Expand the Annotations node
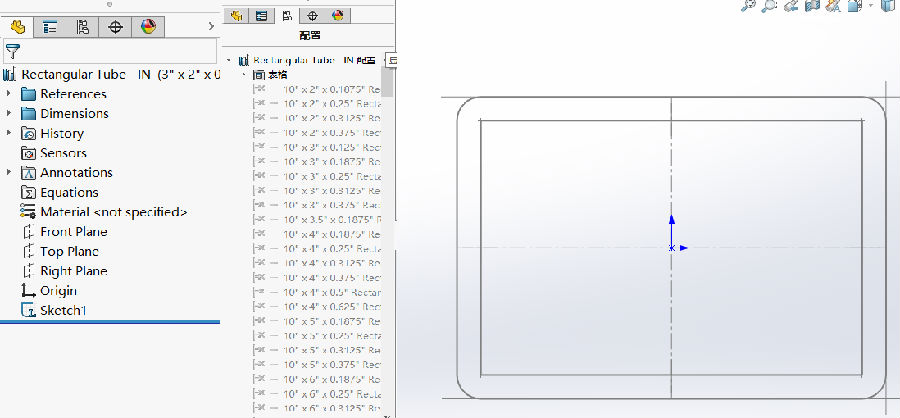The height and width of the screenshot is (418, 900). point(9,172)
